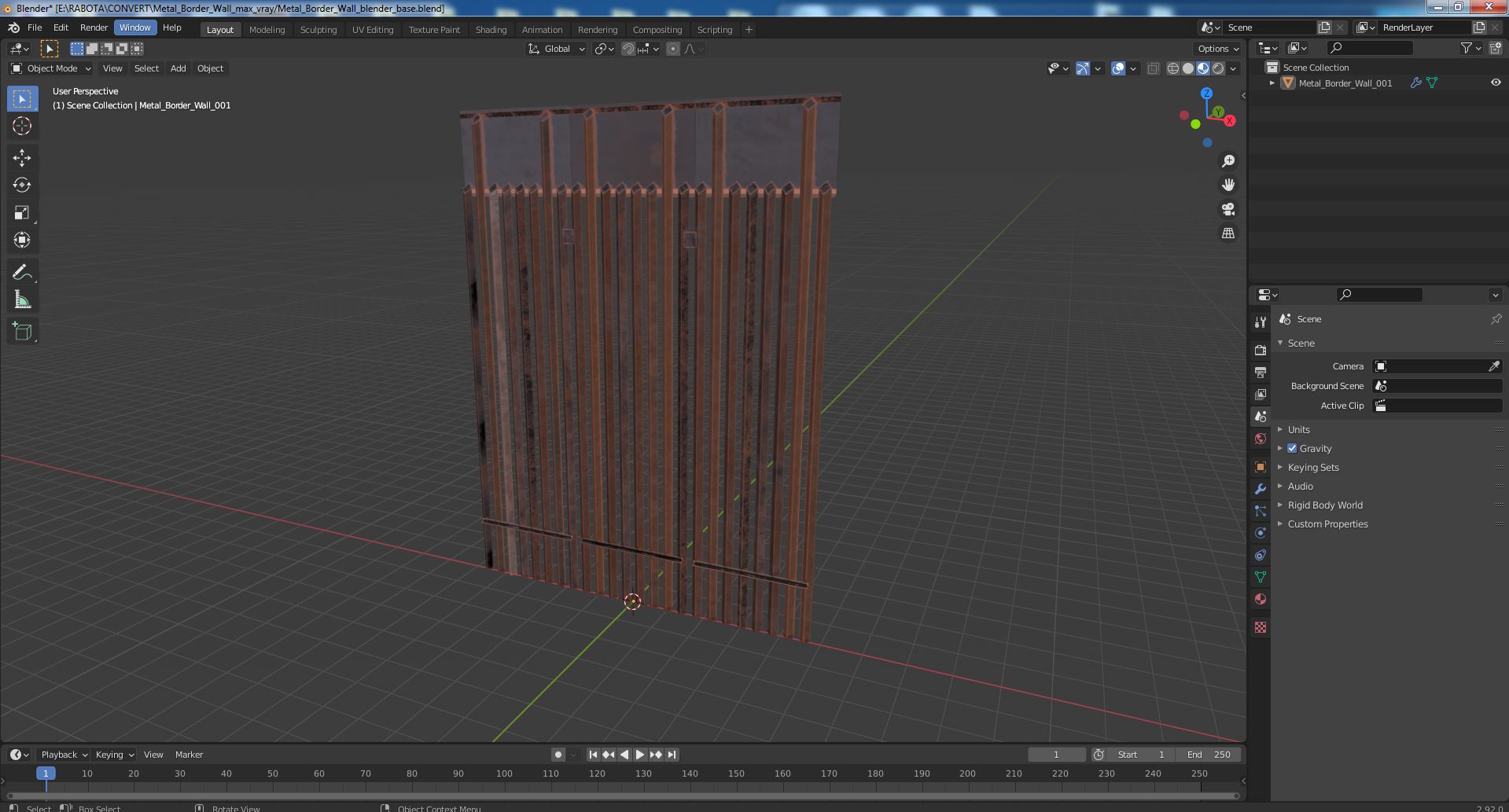Select the Annotate pencil tool
Screen dimensions: 1509x812
click(x=22, y=273)
